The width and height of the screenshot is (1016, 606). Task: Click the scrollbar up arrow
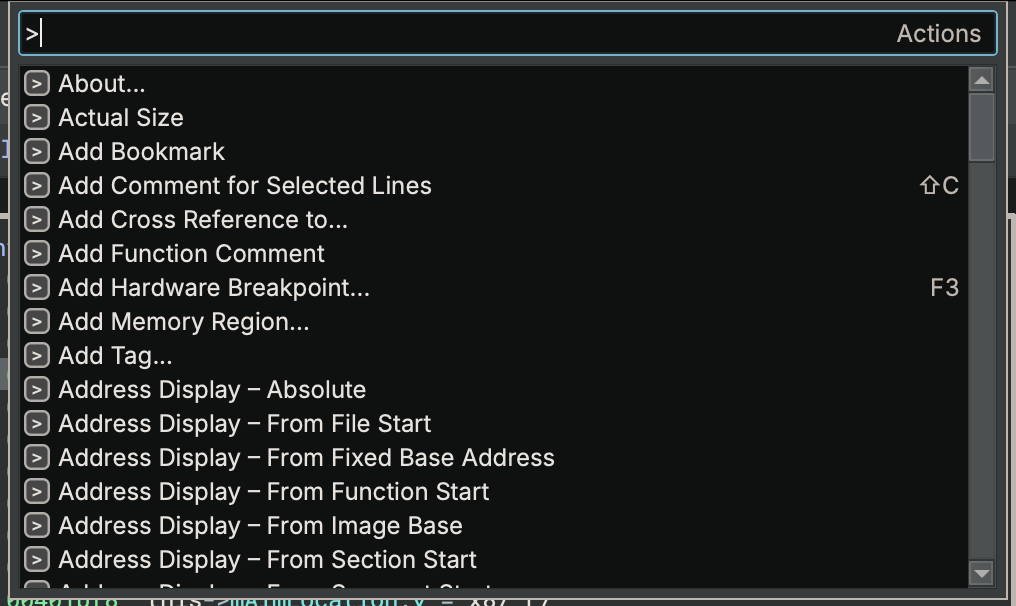[x=981, y=79]
